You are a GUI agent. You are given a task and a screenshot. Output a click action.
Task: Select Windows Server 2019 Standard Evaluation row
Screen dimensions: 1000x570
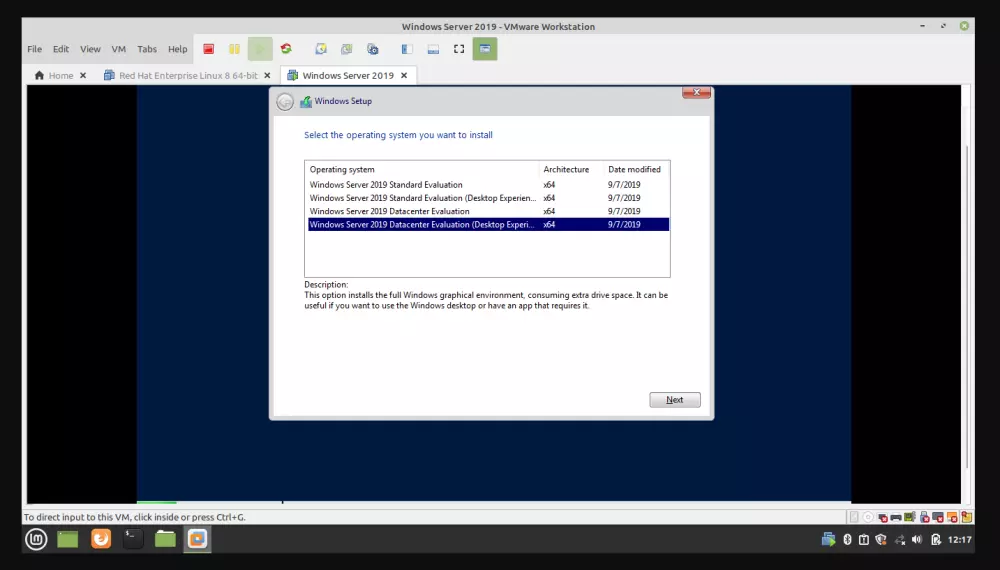[x=489, y=185]
